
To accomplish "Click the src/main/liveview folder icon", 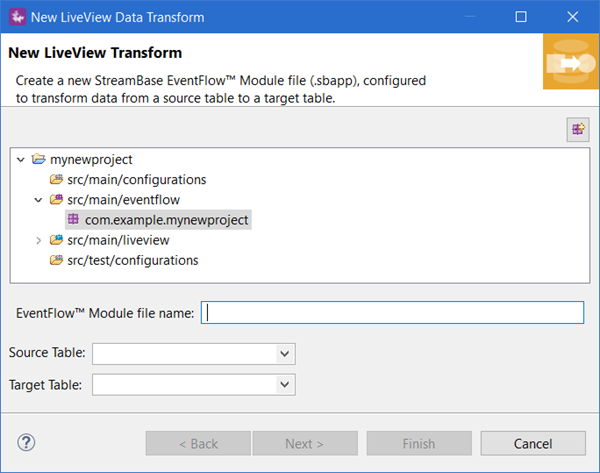I will [57, 240].
